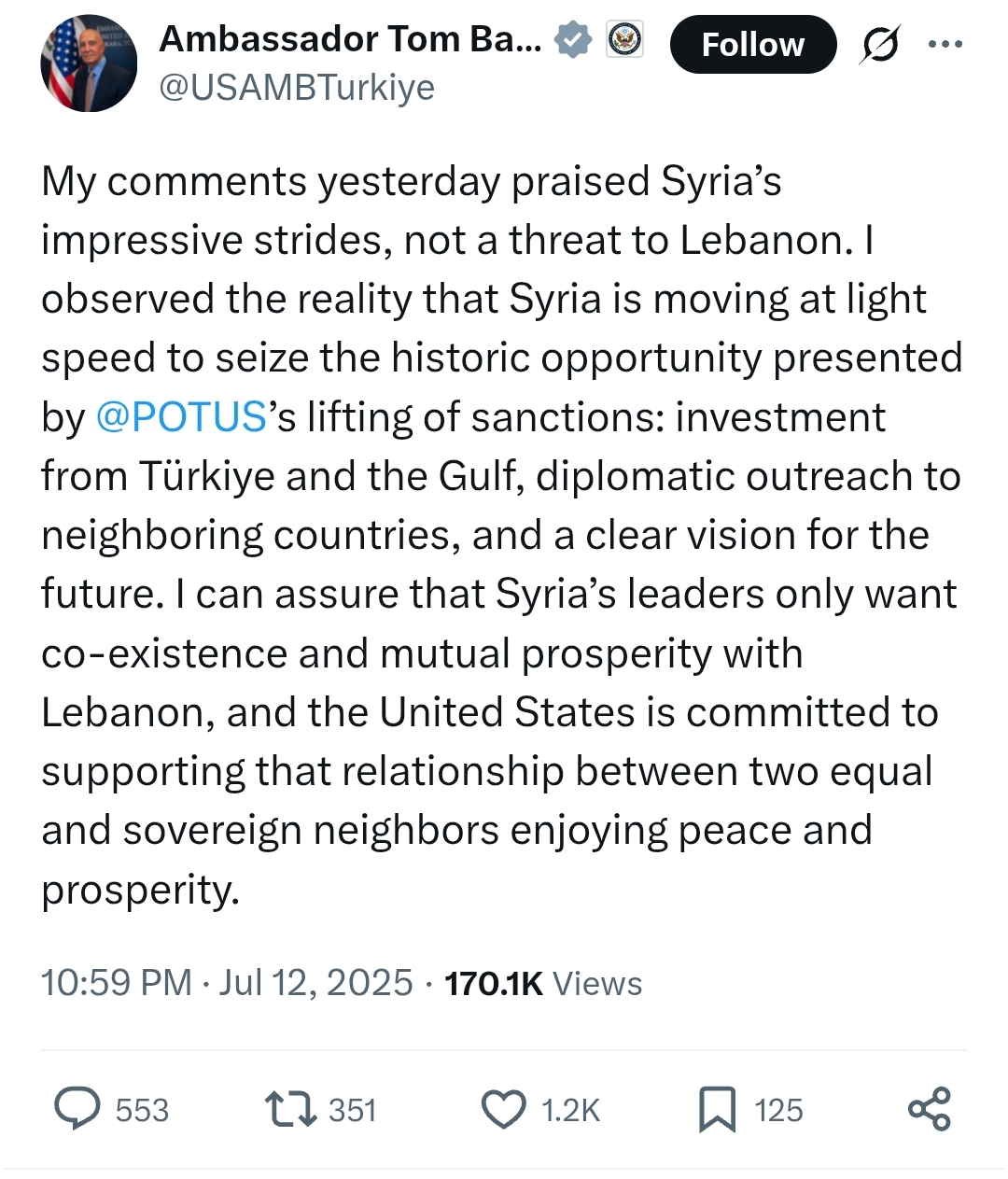Click the 553 replies count
The image size is (1008, 1179).
click(x=142, y=1110)
